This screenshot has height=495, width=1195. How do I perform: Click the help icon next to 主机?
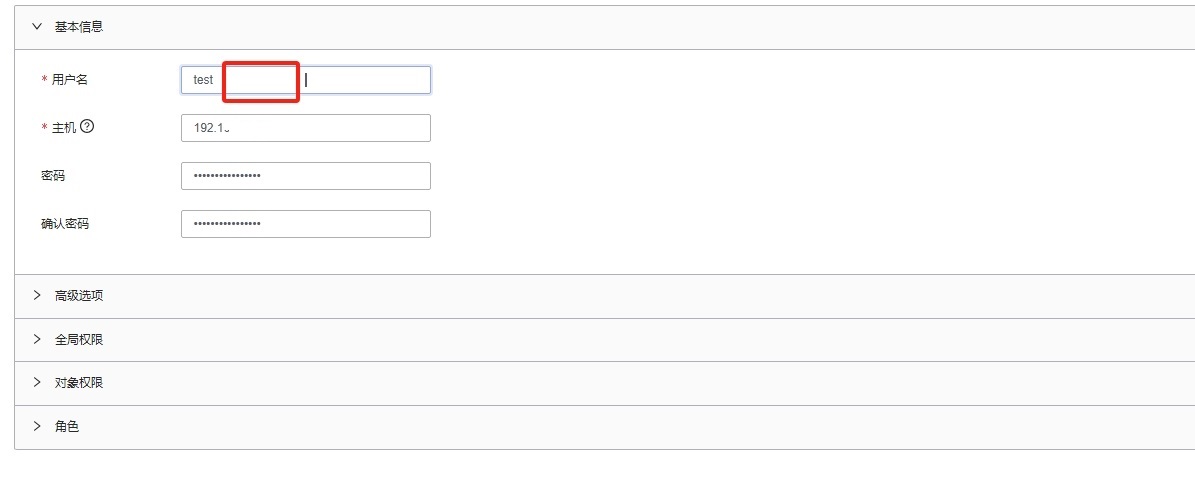click(87, 127)
